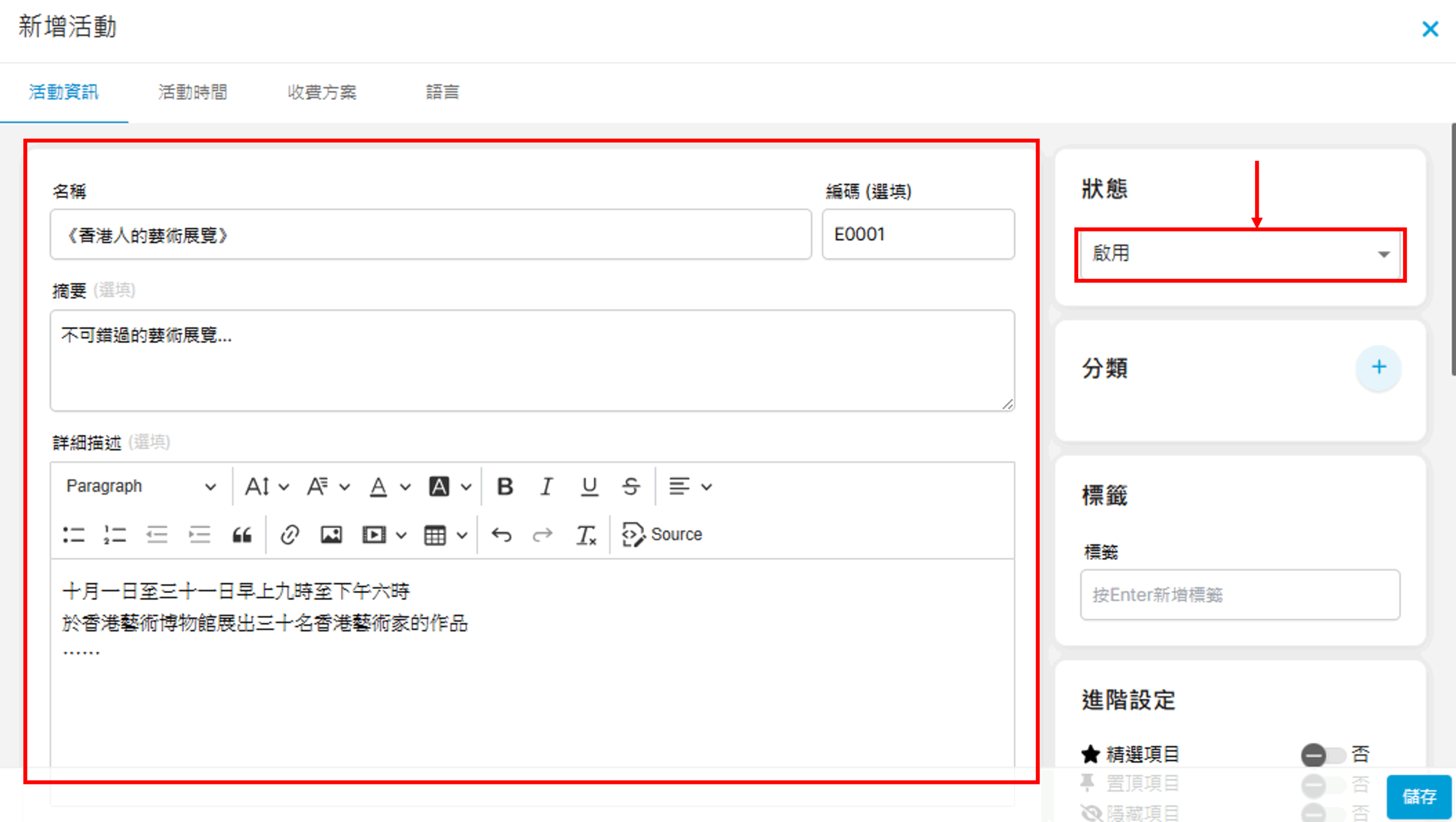Click the 標籤 tag input field
The height and width of the screenshot is (822, 1456).
1240,595
